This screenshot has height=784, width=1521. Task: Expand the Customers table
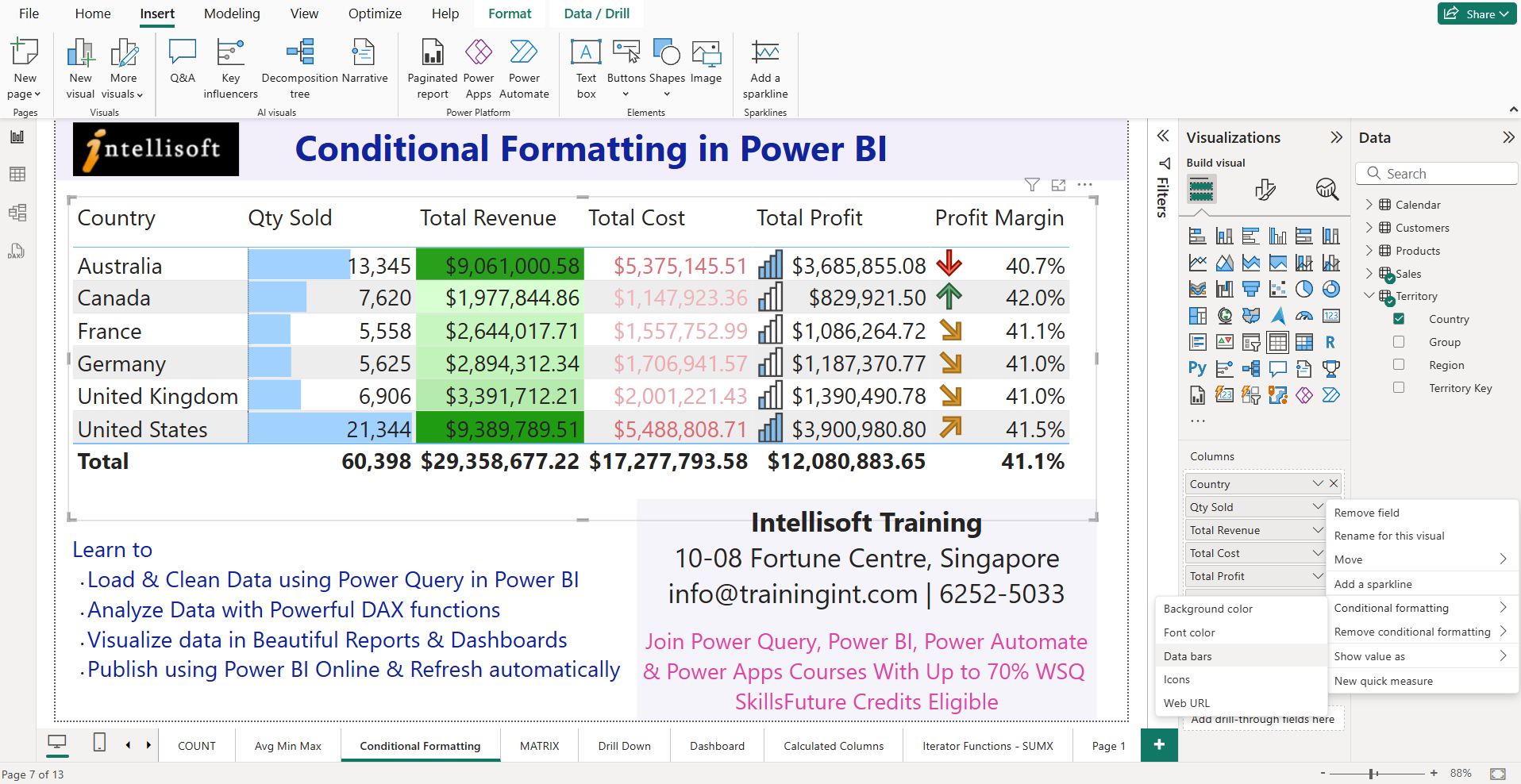click(x=1369, y=228)
